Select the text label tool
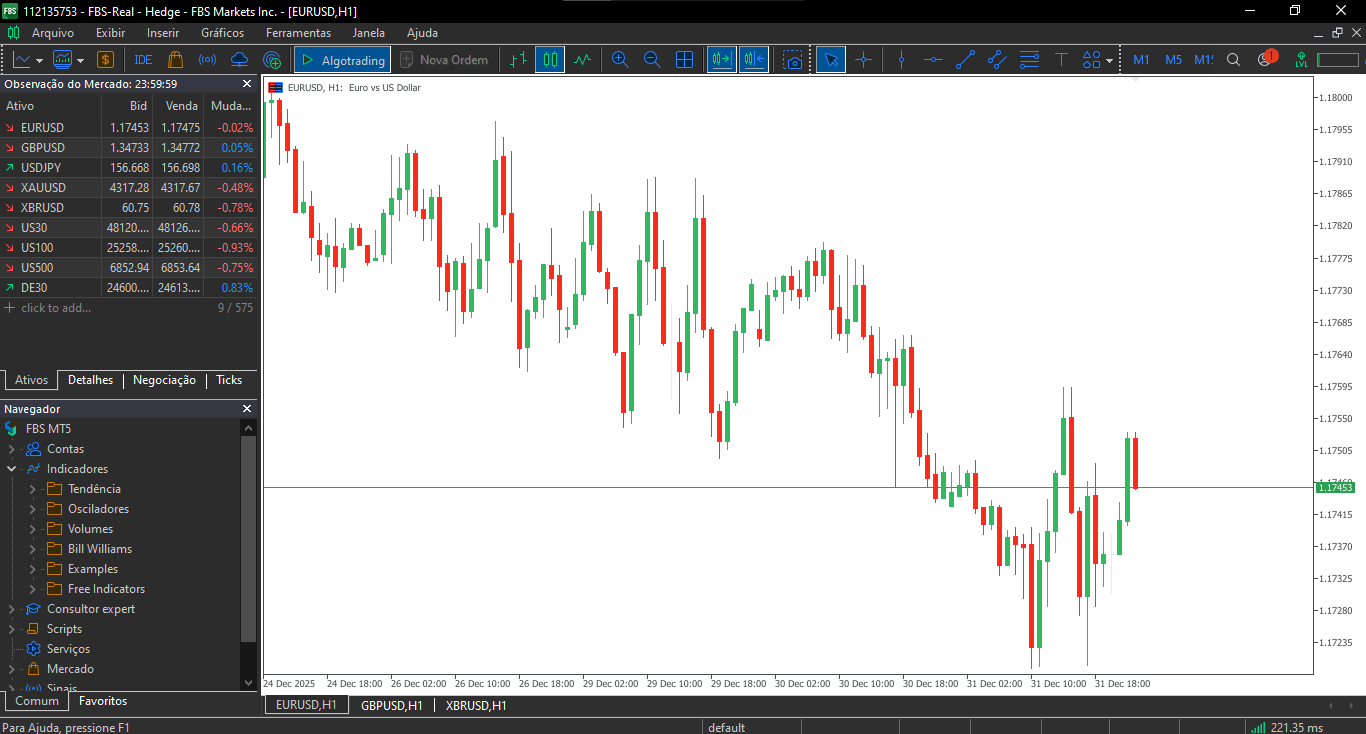Viewport: 1366px width, 734px height. point(1061,60)
